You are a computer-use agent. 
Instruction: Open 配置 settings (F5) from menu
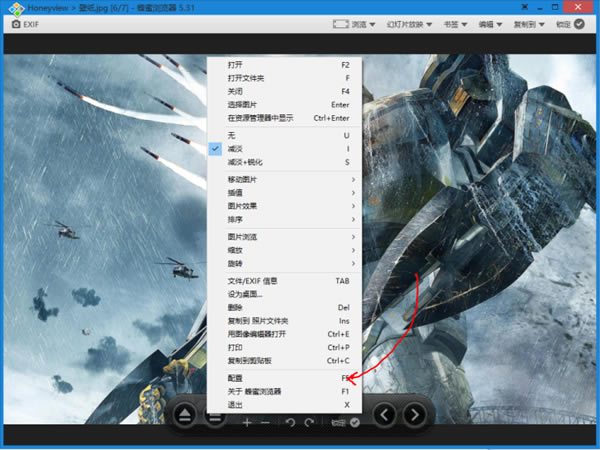pos(284,378)
